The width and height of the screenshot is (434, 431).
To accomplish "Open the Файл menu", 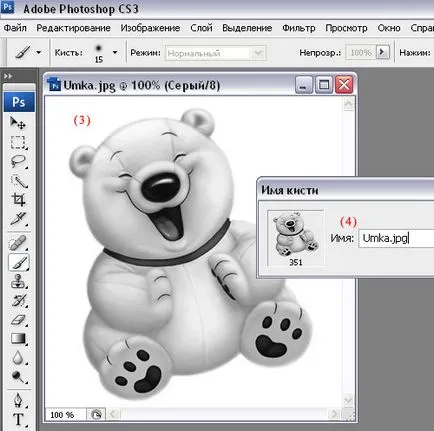I will (x=15, y=28).
